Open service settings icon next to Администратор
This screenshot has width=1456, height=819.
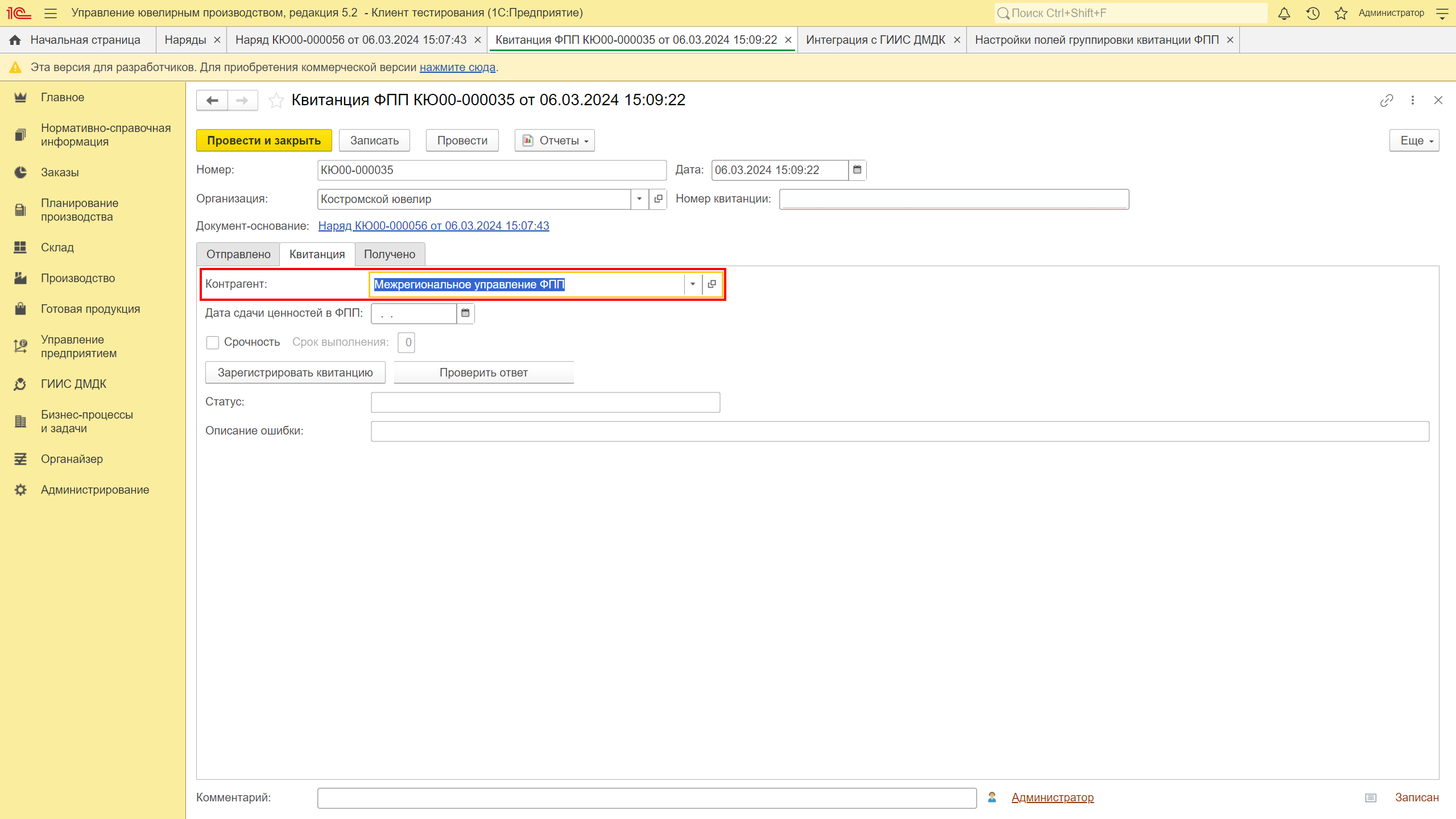(x=1442, y=13)
